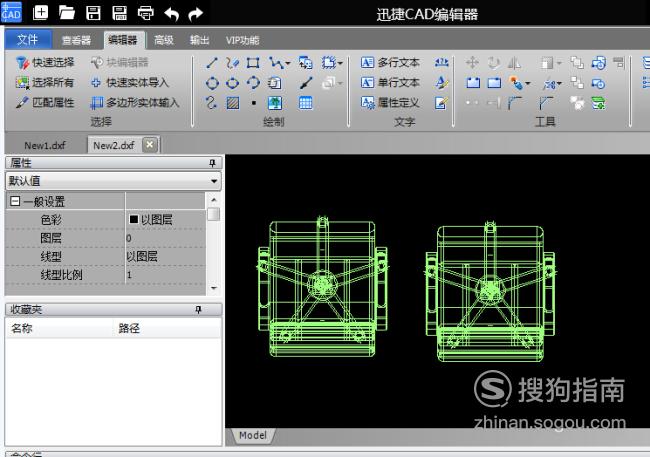Select the Point drawing tool
This screenshot has height=457, width=650.
coord(254,103)
